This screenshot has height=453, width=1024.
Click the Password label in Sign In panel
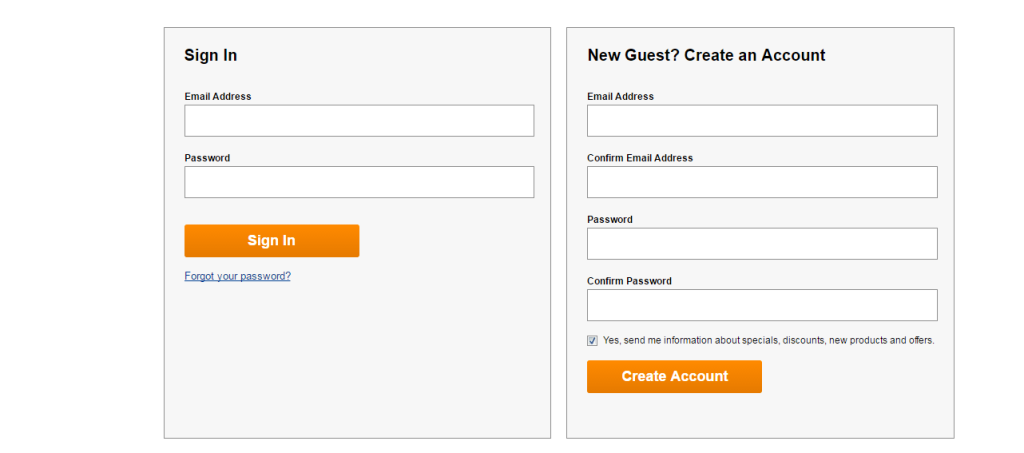click(x=207, y=158)
